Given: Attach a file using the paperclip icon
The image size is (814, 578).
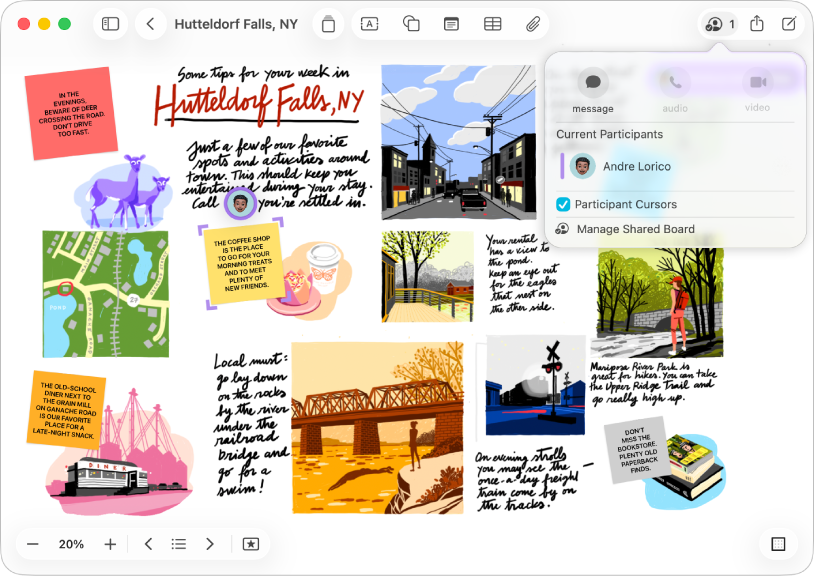Looking at the screenshot, I should [533, 23].
